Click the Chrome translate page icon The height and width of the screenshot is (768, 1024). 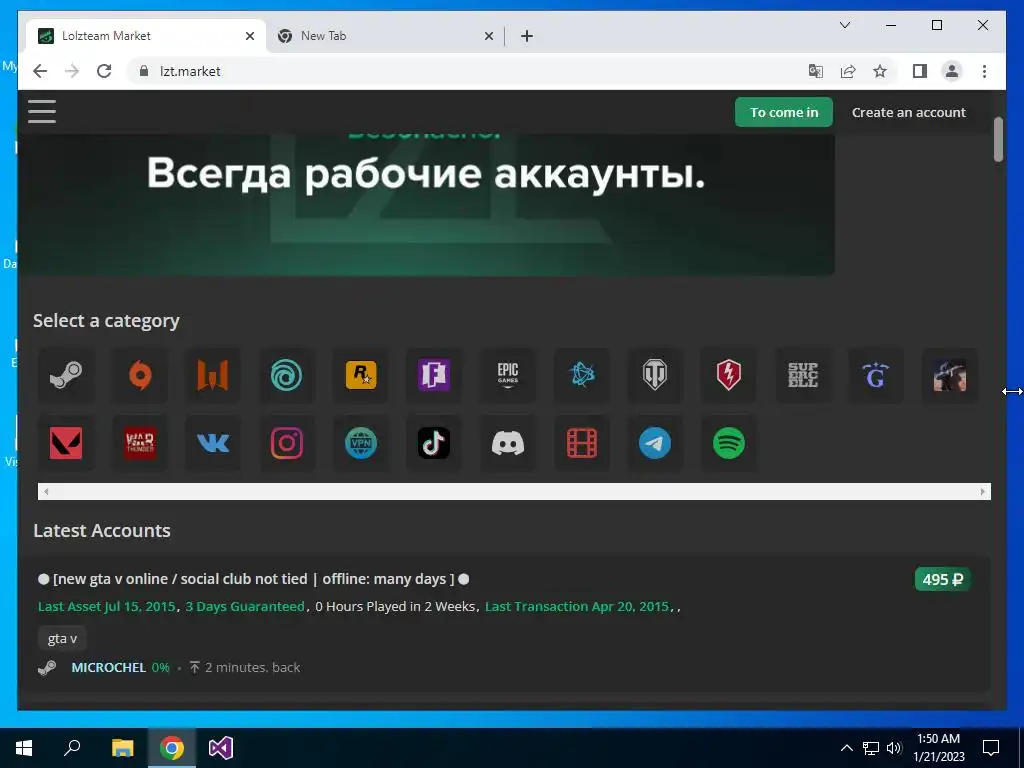(x=816, y=71)
